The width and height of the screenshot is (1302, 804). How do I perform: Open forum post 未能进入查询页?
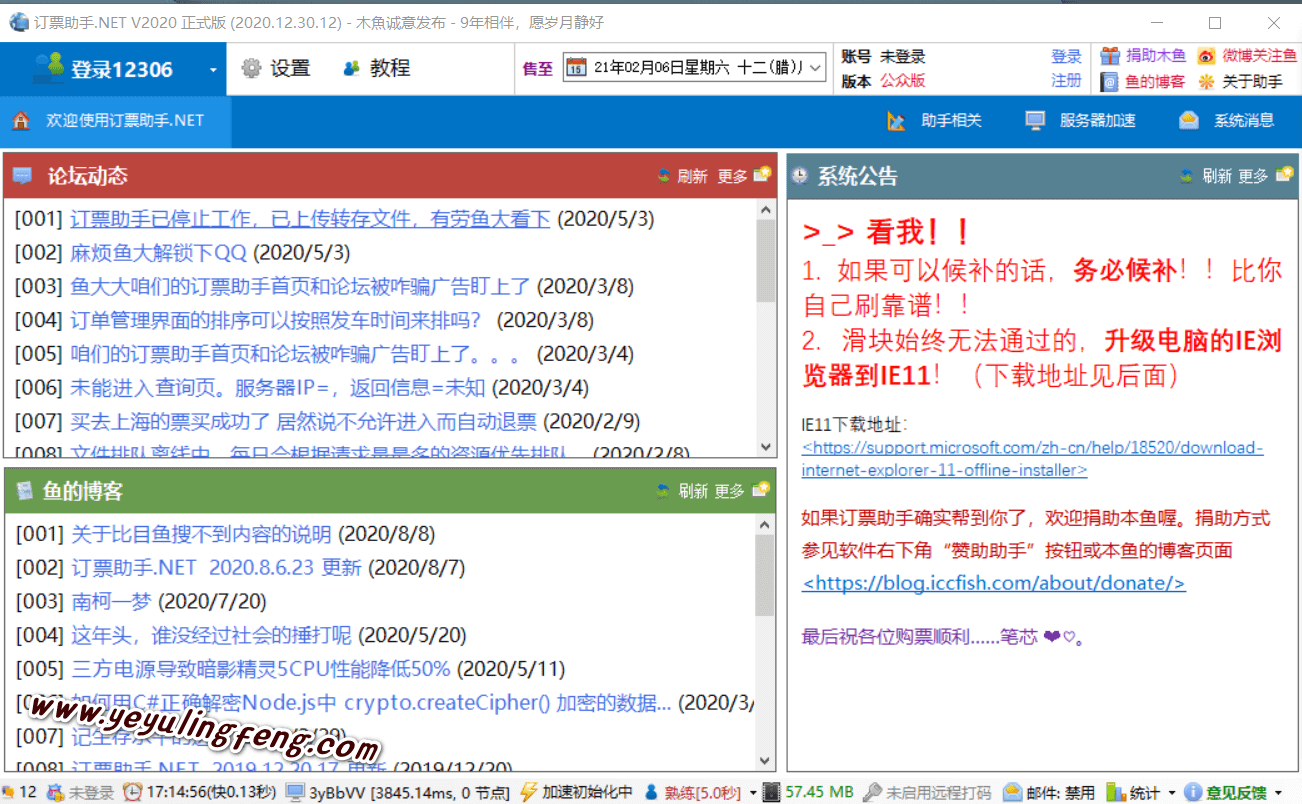click(x=278, y=387)
